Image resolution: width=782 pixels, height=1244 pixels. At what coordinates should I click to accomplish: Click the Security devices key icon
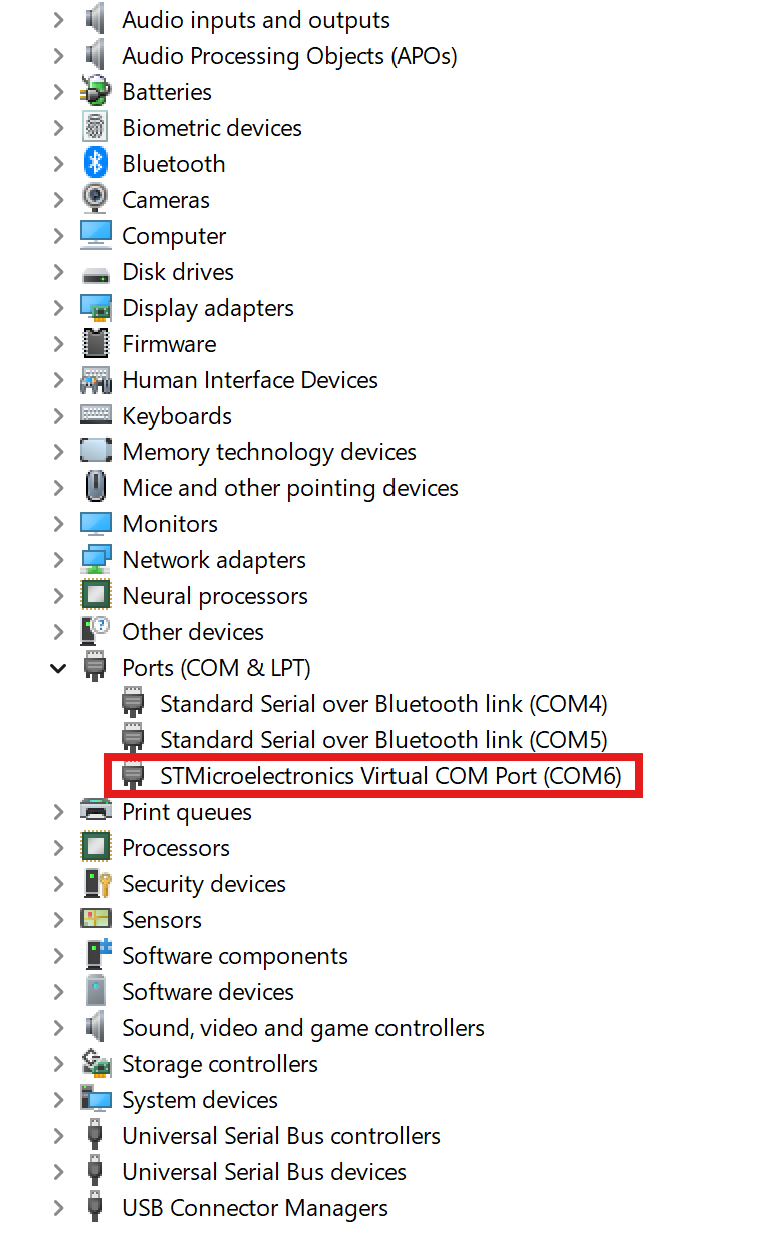pos(96,884)
